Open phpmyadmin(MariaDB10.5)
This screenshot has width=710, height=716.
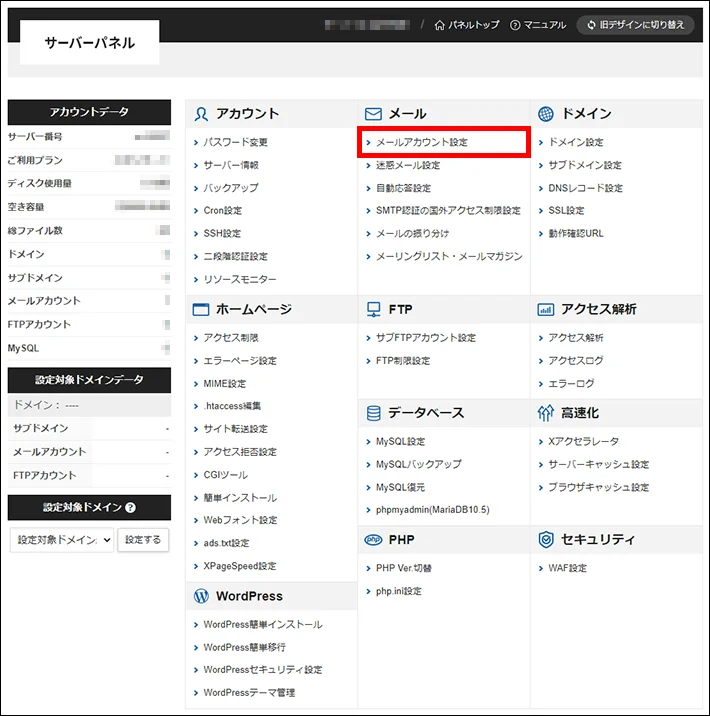(432, 510)
